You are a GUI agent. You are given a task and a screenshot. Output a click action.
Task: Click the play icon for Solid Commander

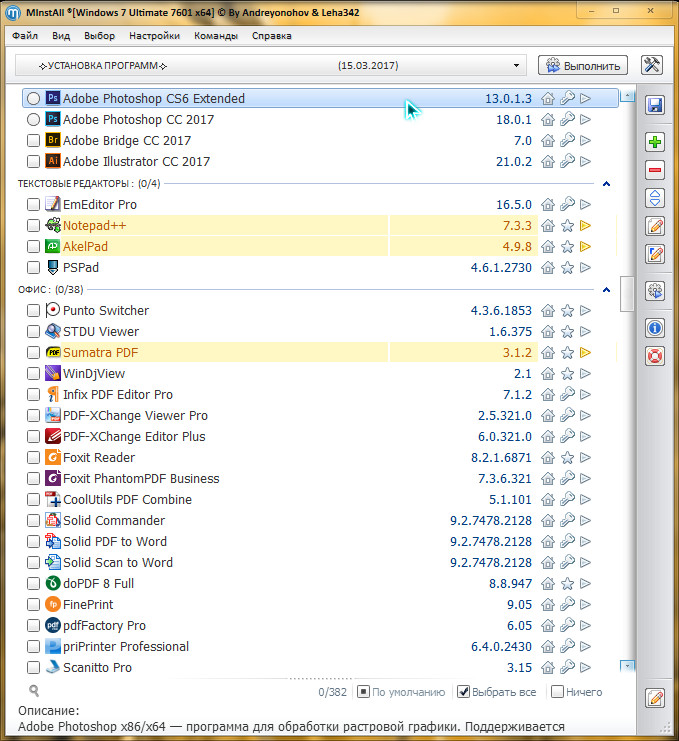585,520
